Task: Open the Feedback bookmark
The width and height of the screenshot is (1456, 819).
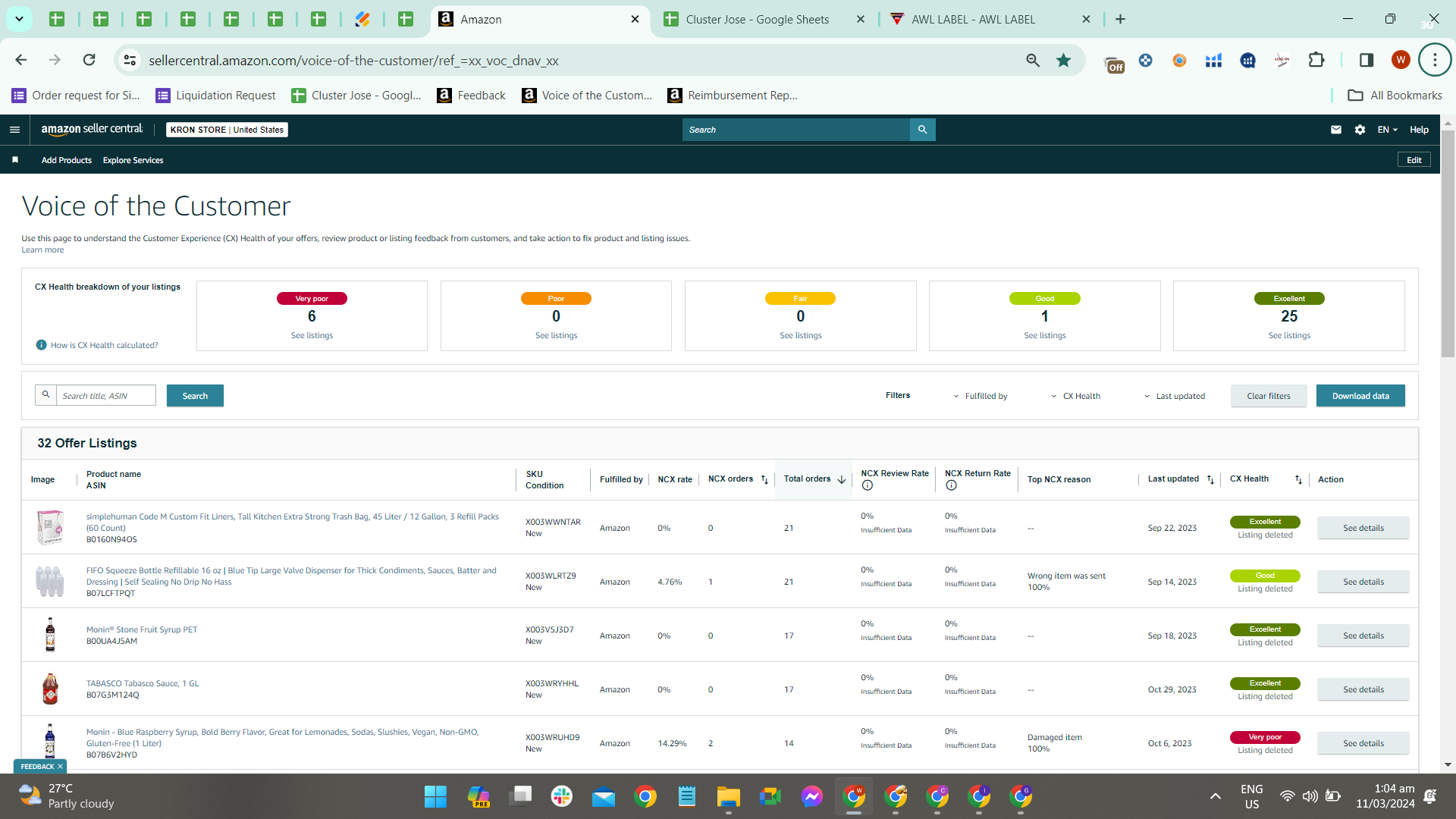Action: click(x=472, y=95)
